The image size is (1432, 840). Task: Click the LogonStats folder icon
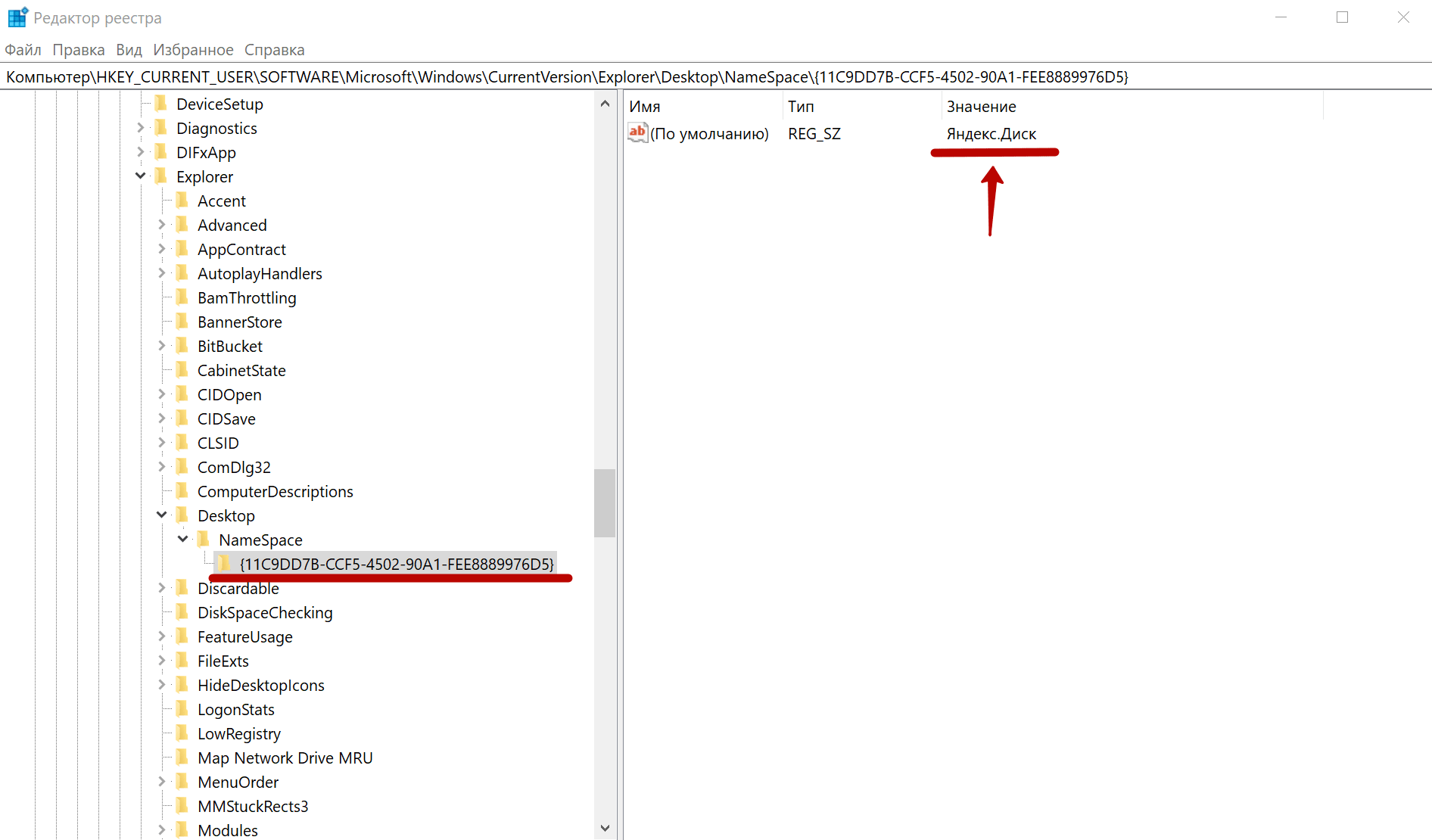[x=182, y=709]
